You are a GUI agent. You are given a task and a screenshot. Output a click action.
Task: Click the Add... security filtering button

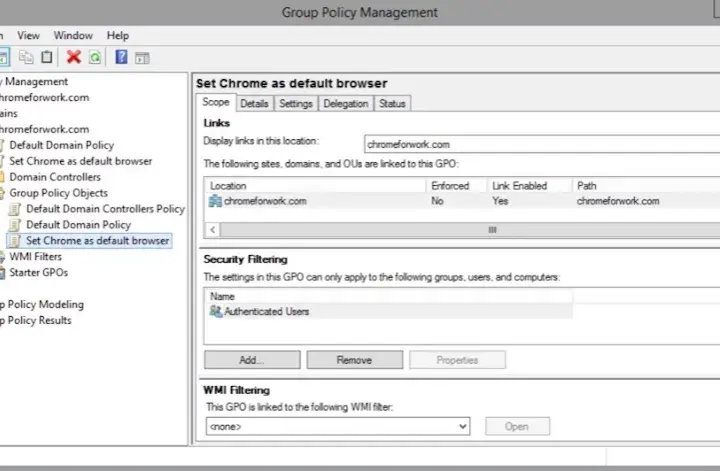tap(252, 360)
